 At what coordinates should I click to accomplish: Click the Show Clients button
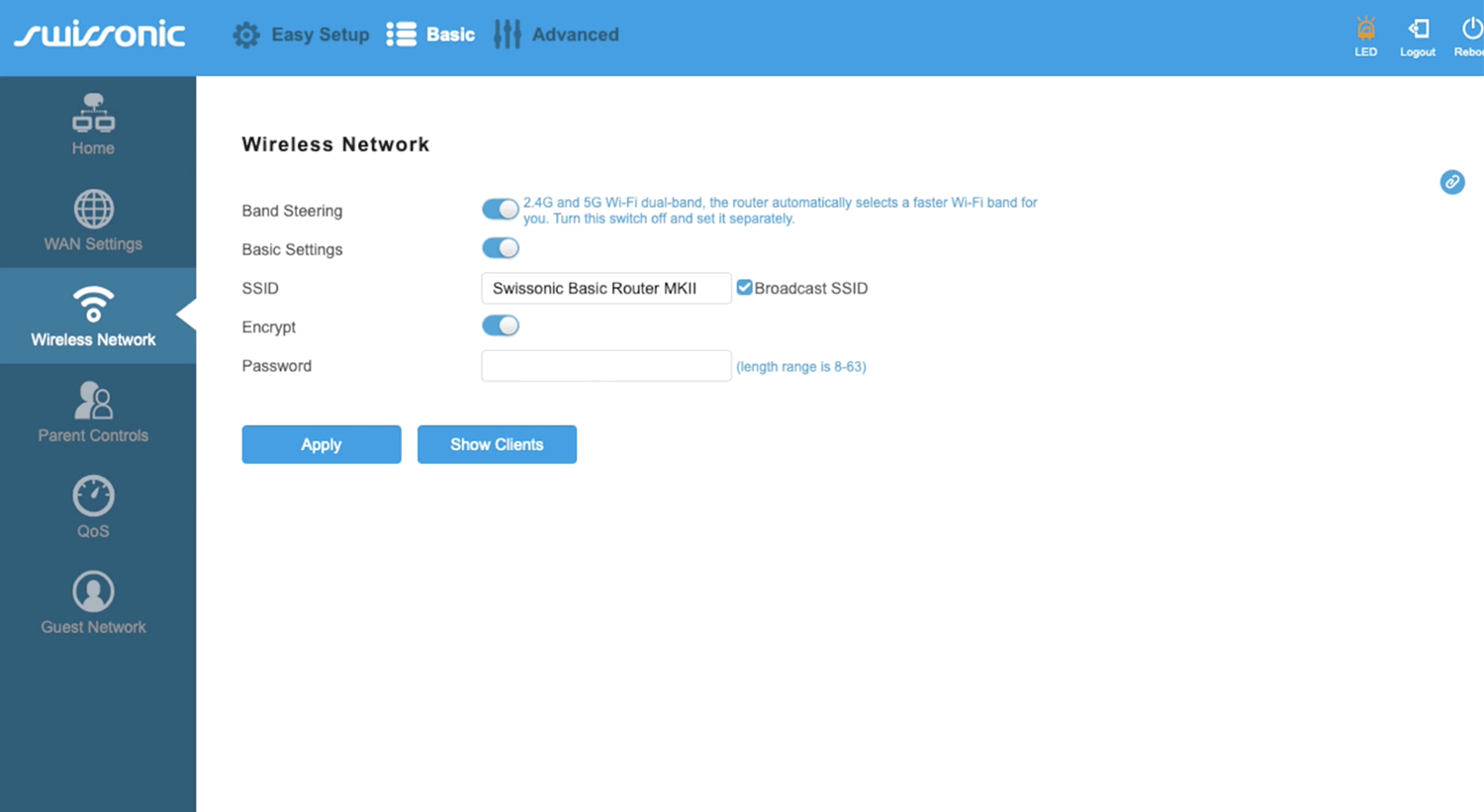click(497, 444)
